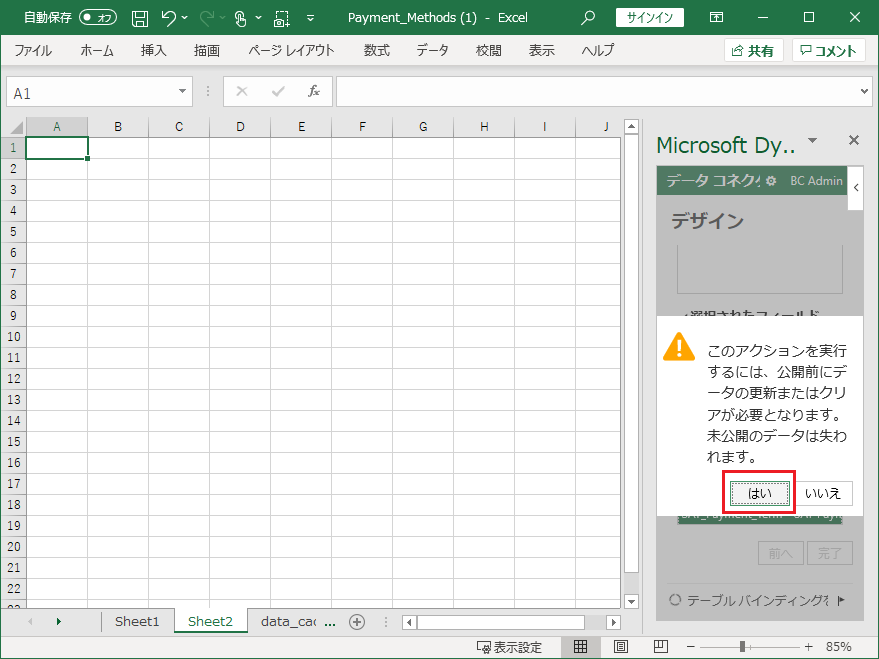Click the Cancel X icon in formula bar

coord(242,91)
